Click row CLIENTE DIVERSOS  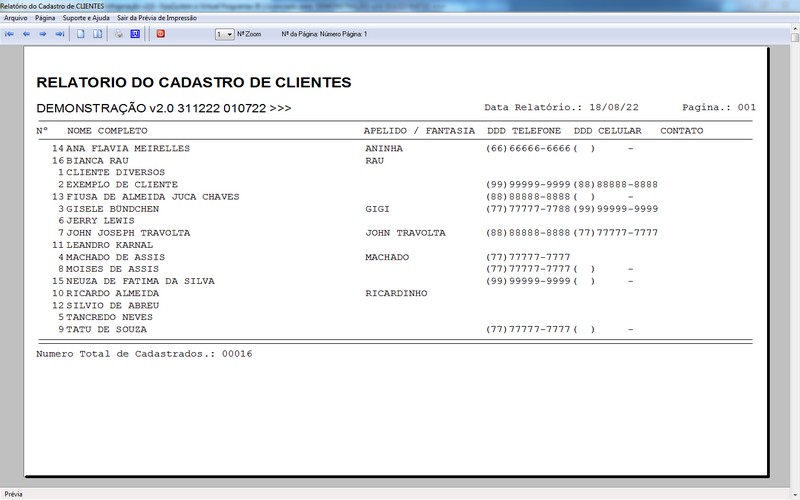point(108,172)
